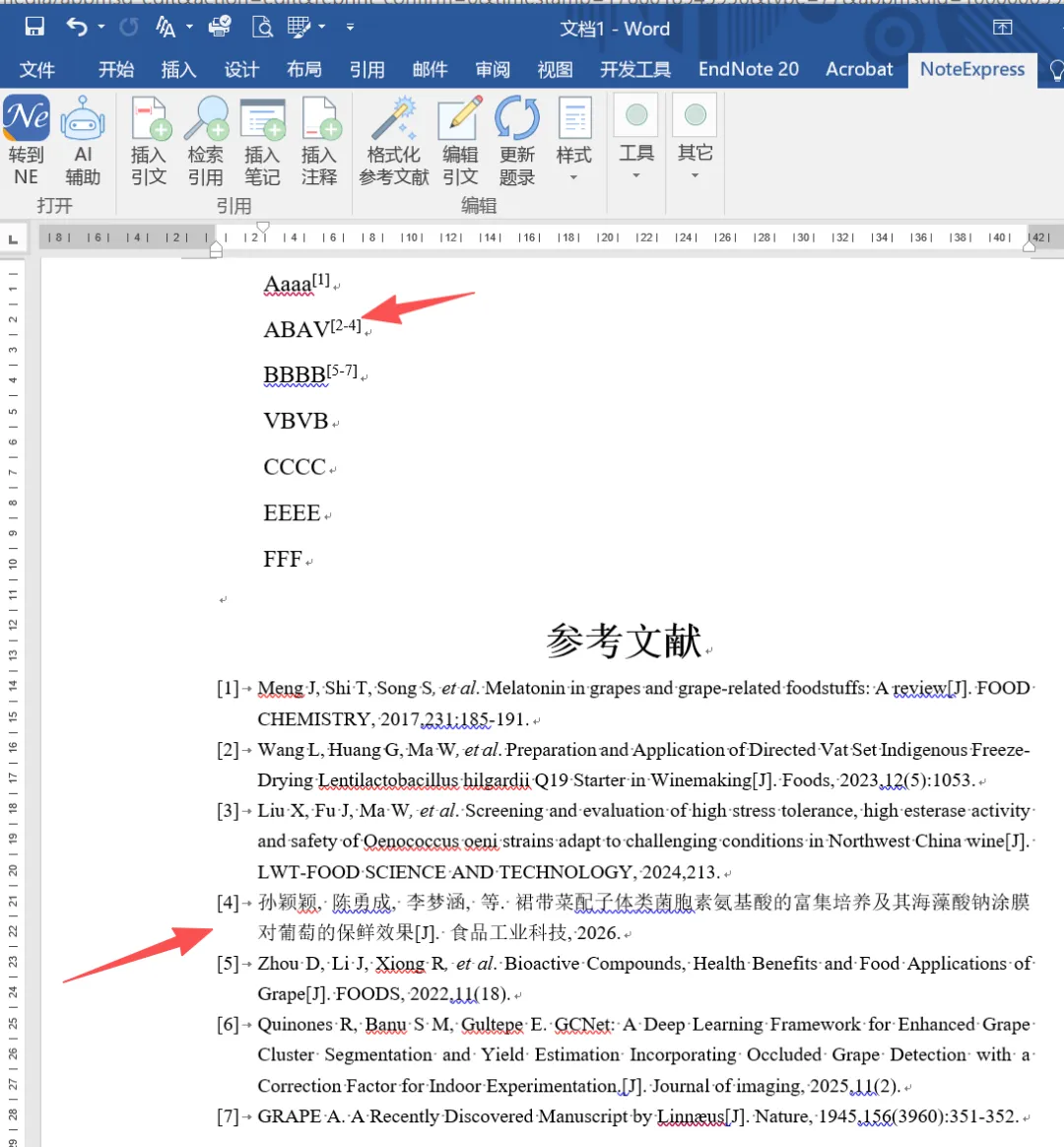Screen dimensions: 1064x1147
Task: Click reference [3] Liu X entry
Action: (626, 842)
